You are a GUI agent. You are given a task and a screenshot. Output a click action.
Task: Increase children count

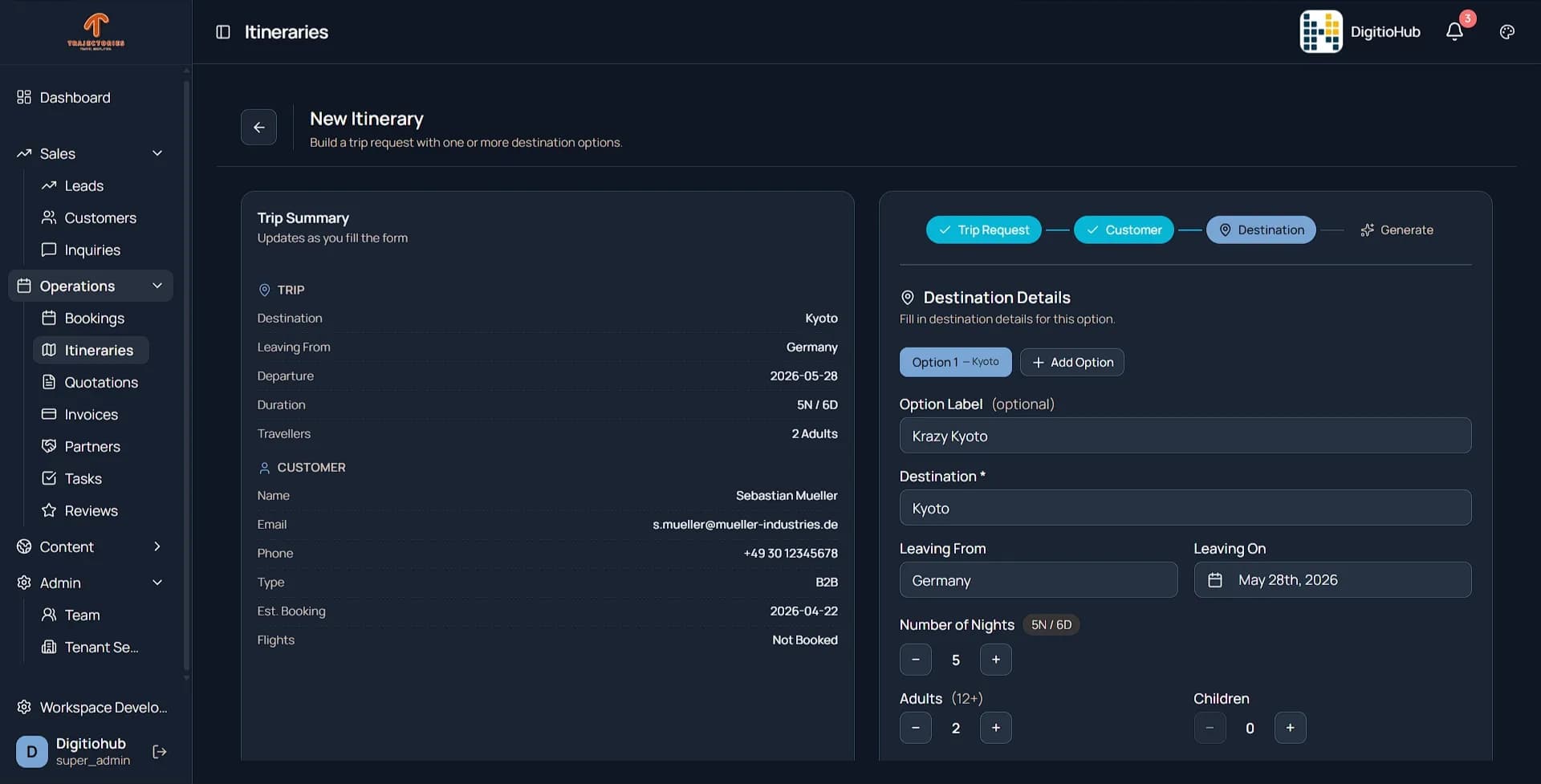(x=1291, y=728)
